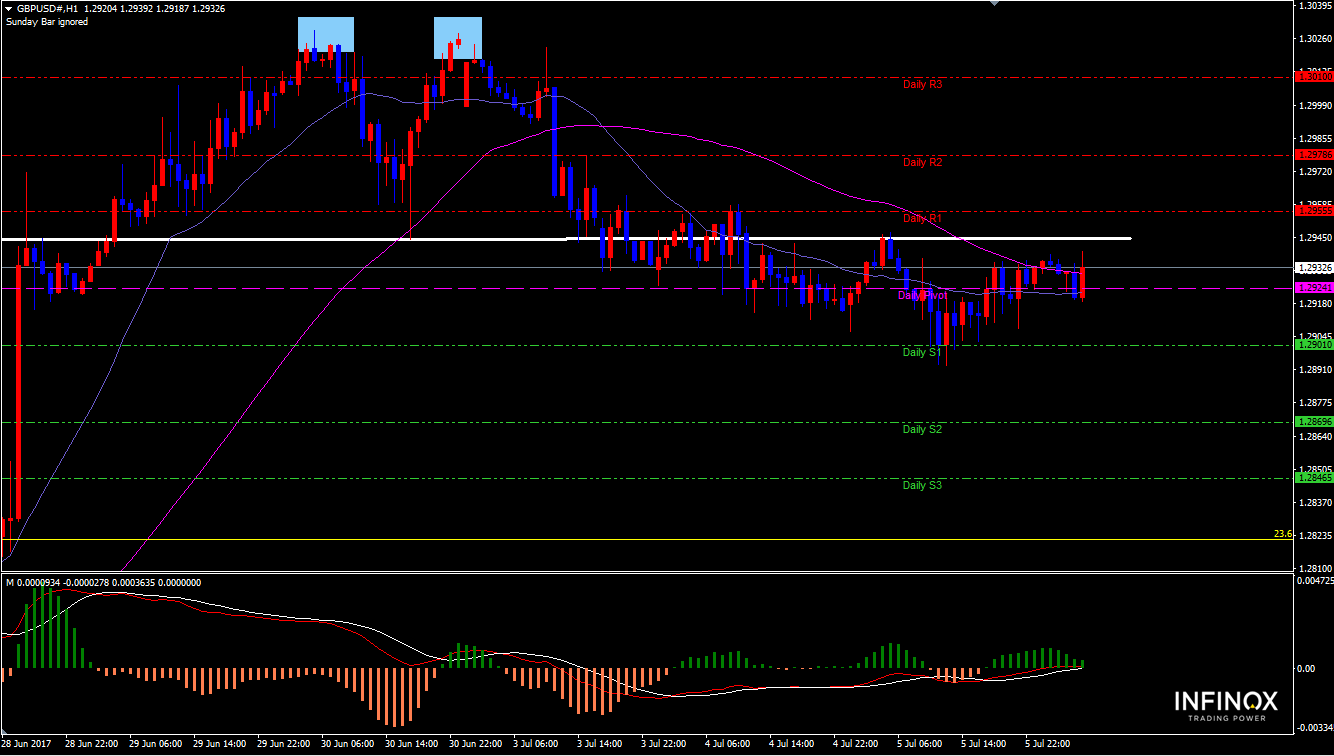Click the Daily S2 label

[922, 429]
